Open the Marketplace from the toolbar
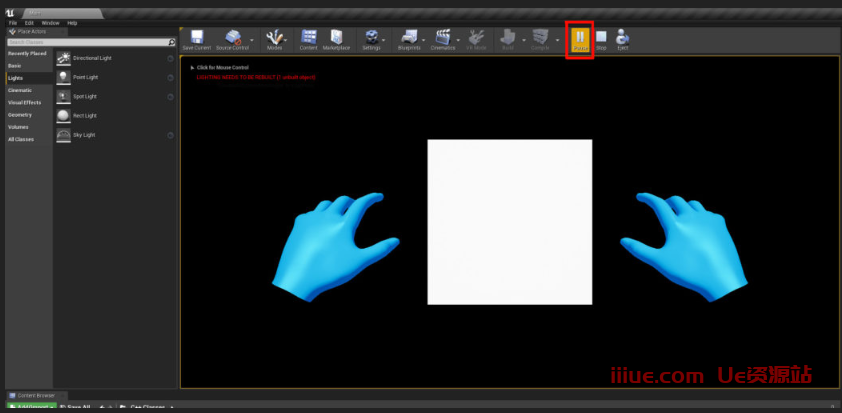 pos(337,38)
